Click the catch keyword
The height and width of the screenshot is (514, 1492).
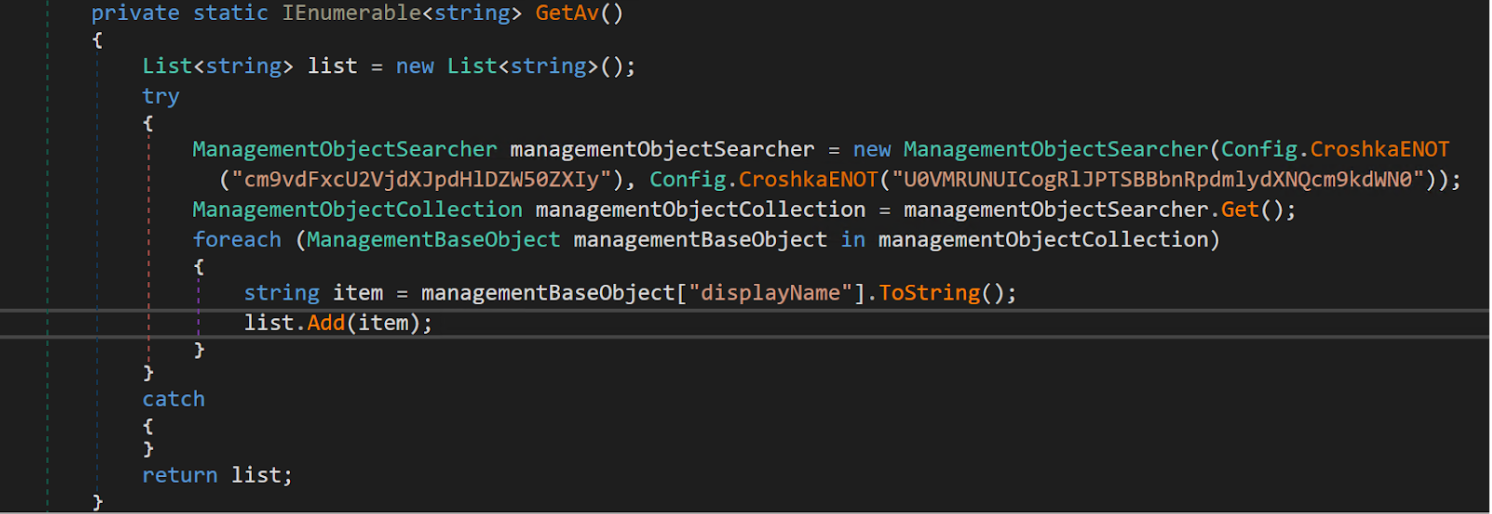click(173, 399)
